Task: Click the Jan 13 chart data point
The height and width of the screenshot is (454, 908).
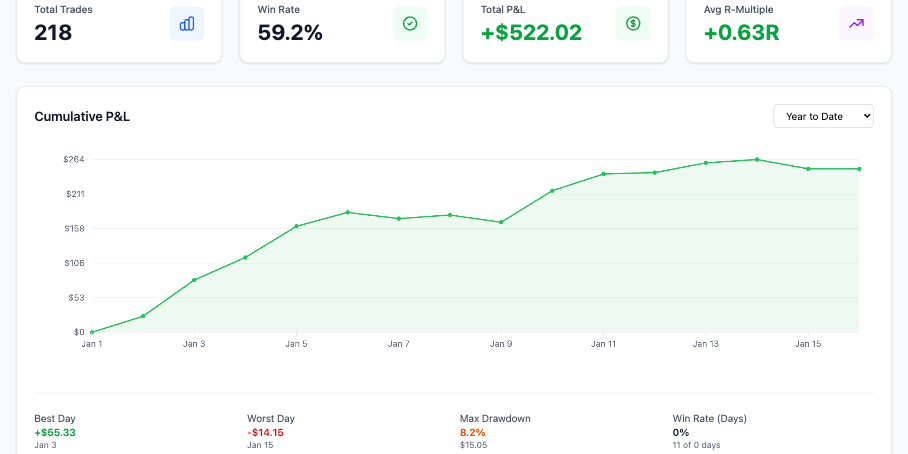Action: pos(706,163)
